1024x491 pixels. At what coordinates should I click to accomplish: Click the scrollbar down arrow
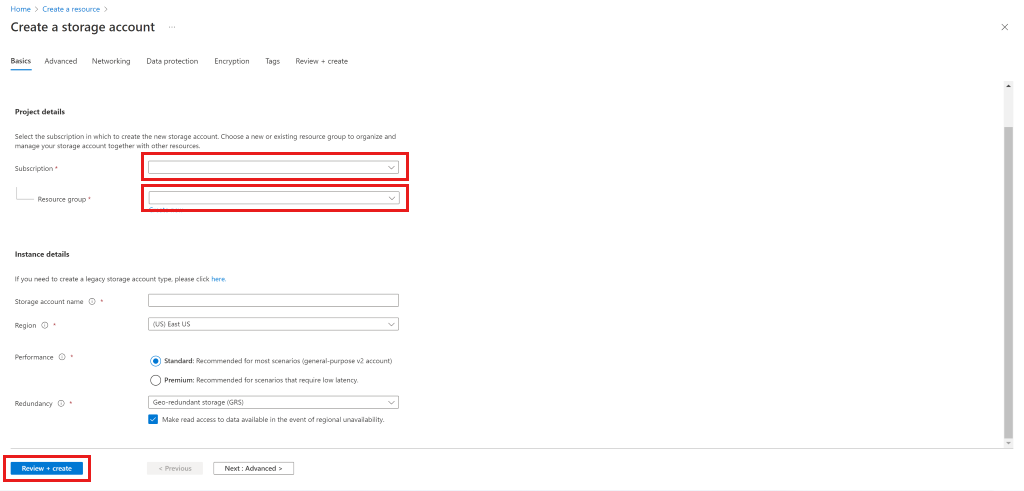[1009, 443]
